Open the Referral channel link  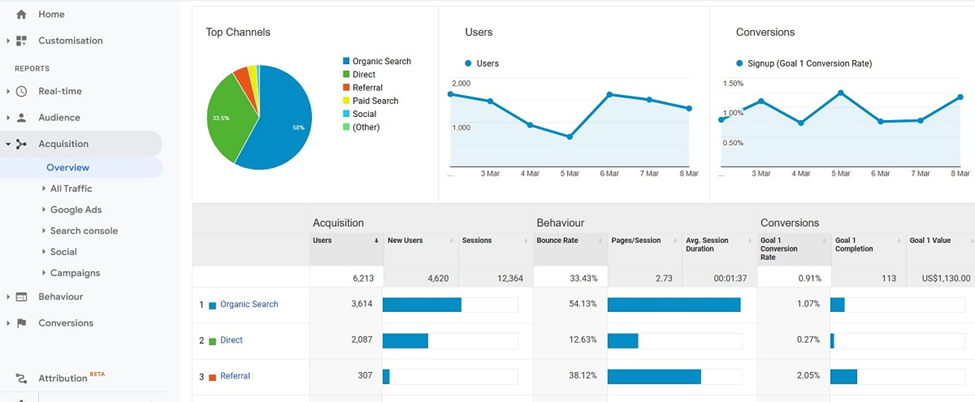pyautogui.click(x=235, y=376)
